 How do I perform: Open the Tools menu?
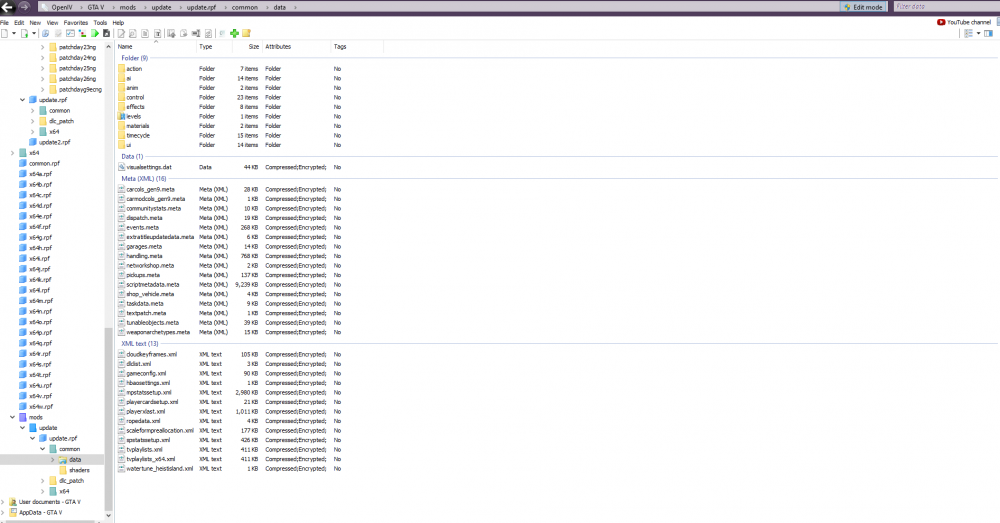click(x=100, y=22)
